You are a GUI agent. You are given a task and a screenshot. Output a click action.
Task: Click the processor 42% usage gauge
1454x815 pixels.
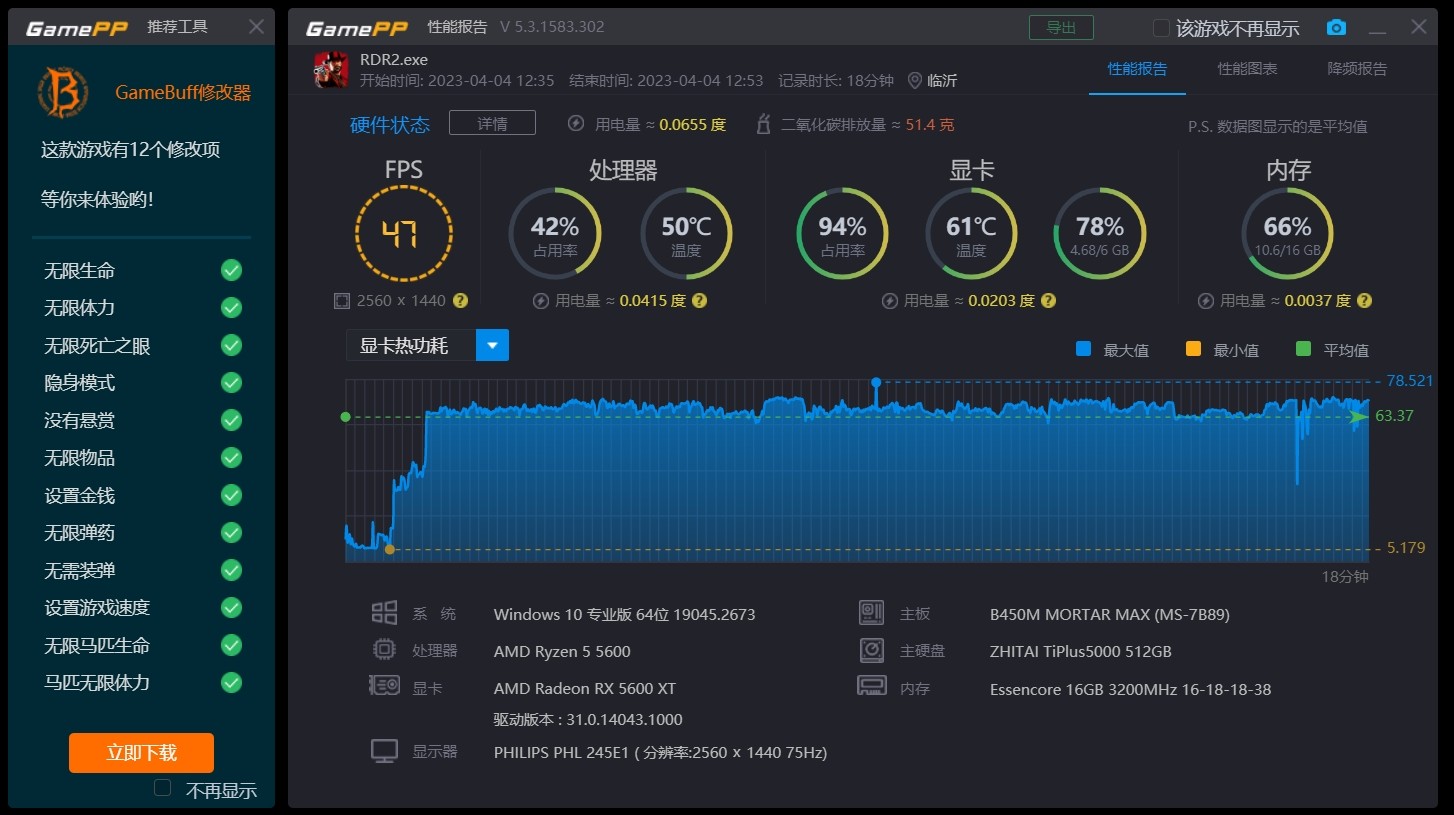tap(555, 234)
